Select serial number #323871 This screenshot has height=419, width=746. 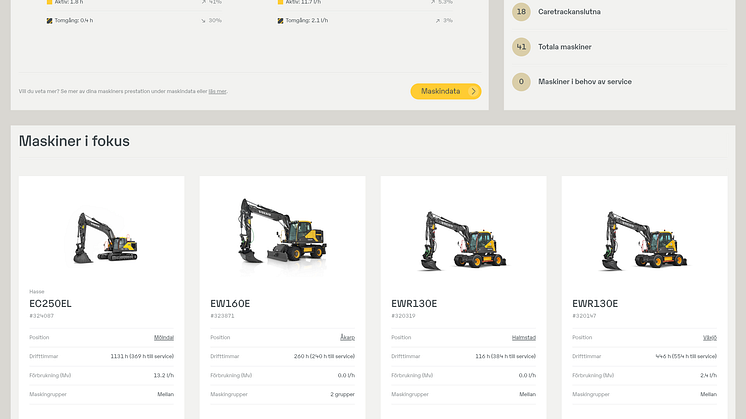pyautogui.click(x=222, y=316)
